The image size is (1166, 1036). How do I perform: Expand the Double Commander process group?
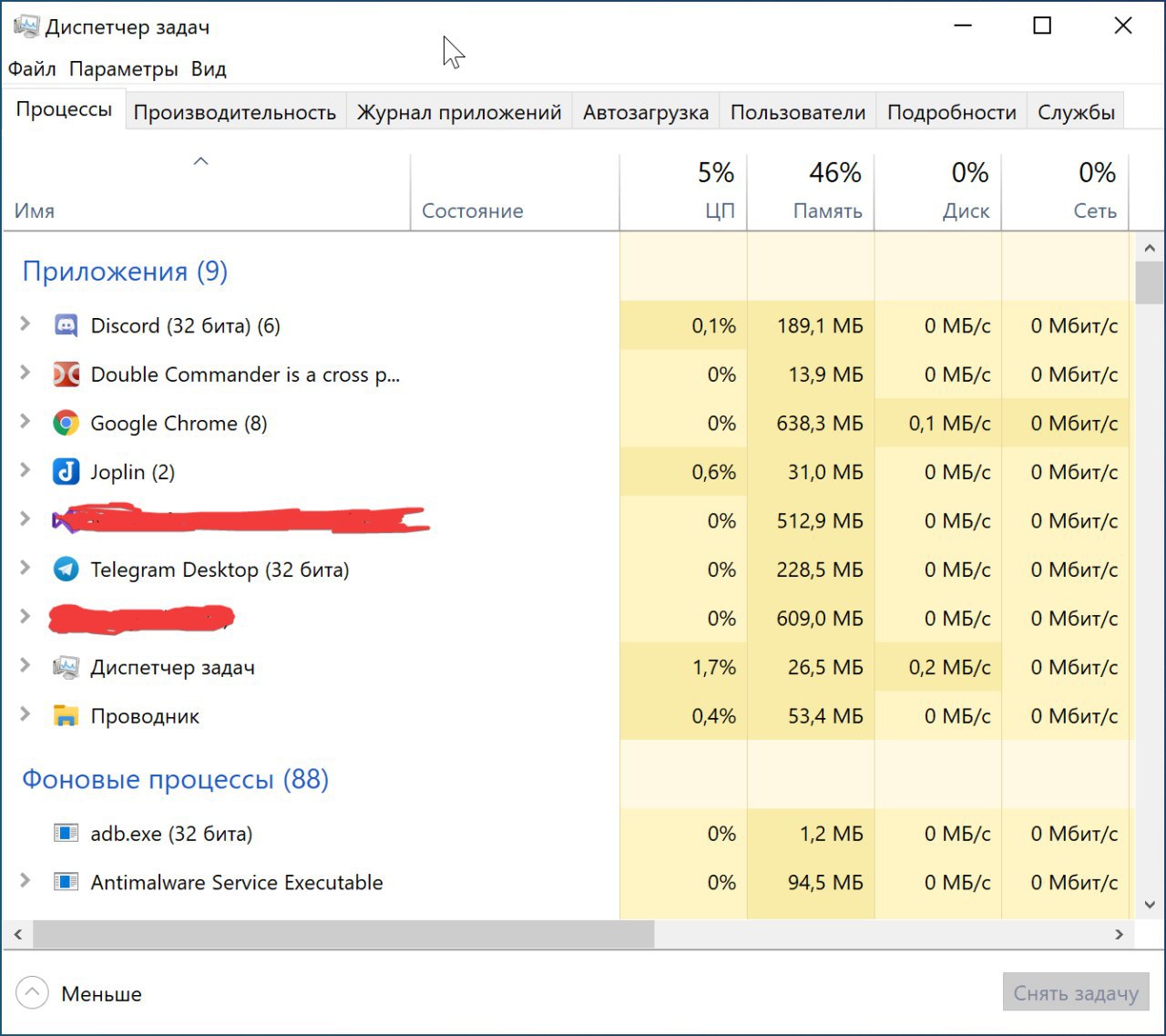(x=26, y=373)
